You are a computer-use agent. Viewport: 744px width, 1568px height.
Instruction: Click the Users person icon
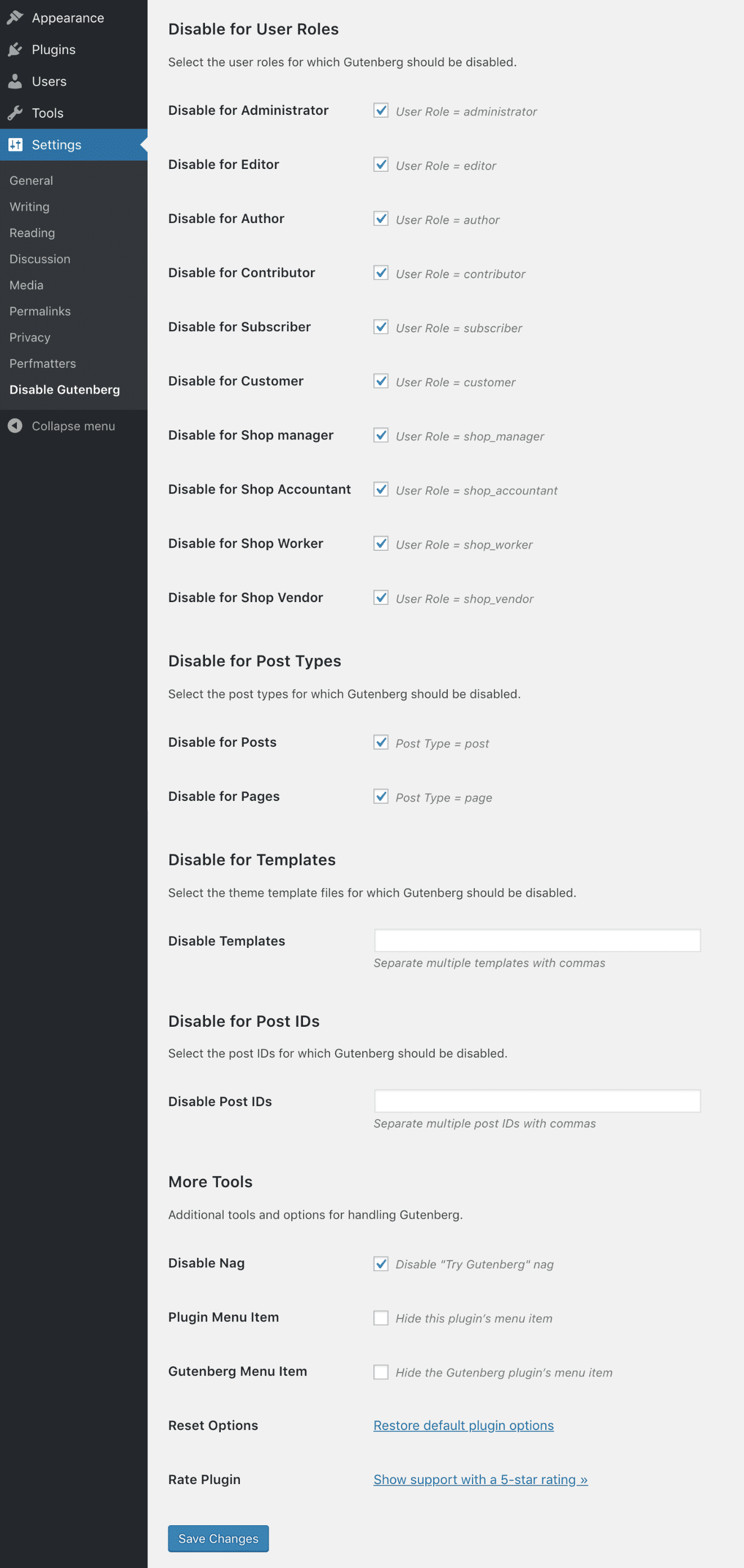[x=15, y=81]
